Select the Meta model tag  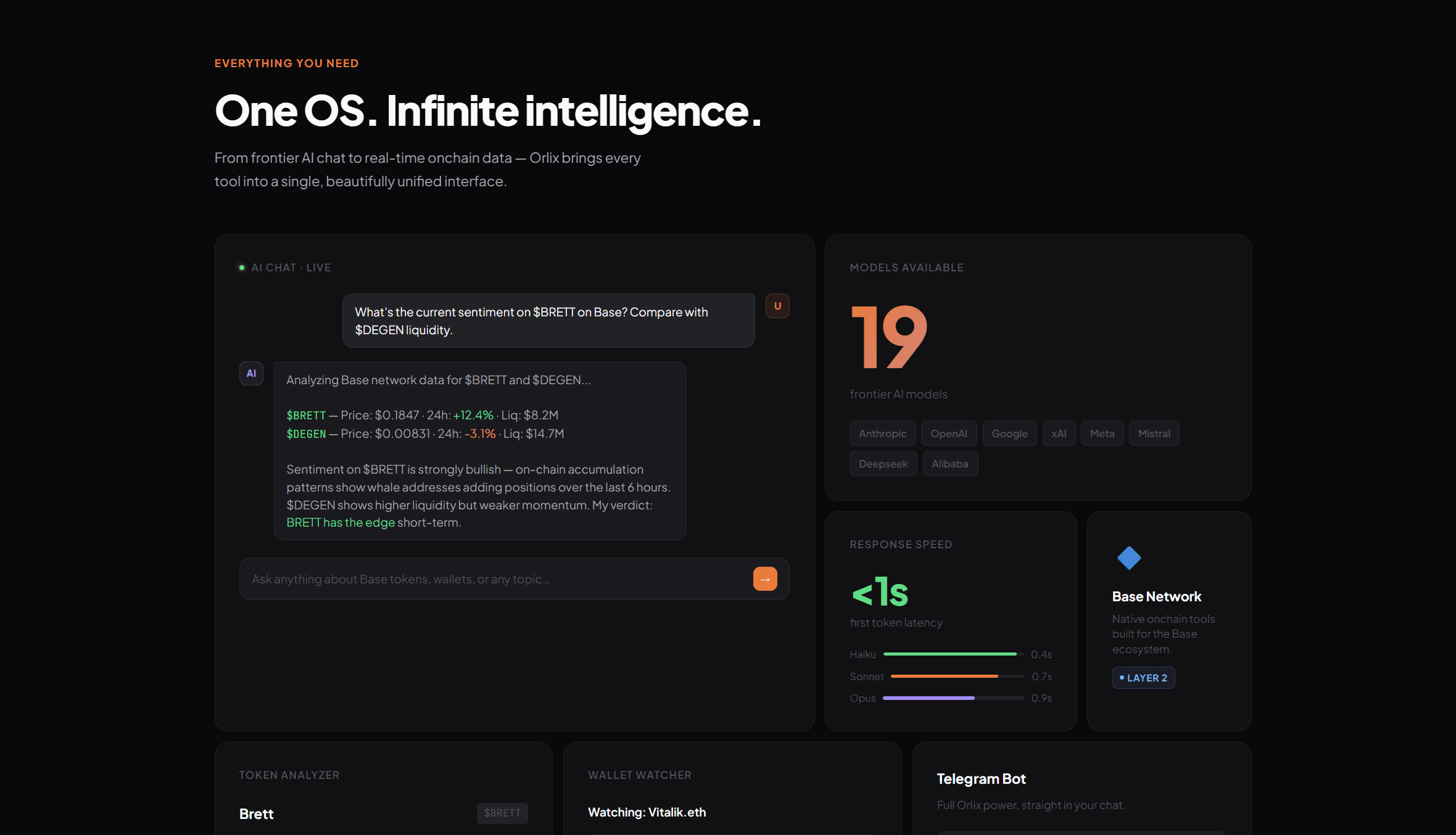(x=1102, y=434)
